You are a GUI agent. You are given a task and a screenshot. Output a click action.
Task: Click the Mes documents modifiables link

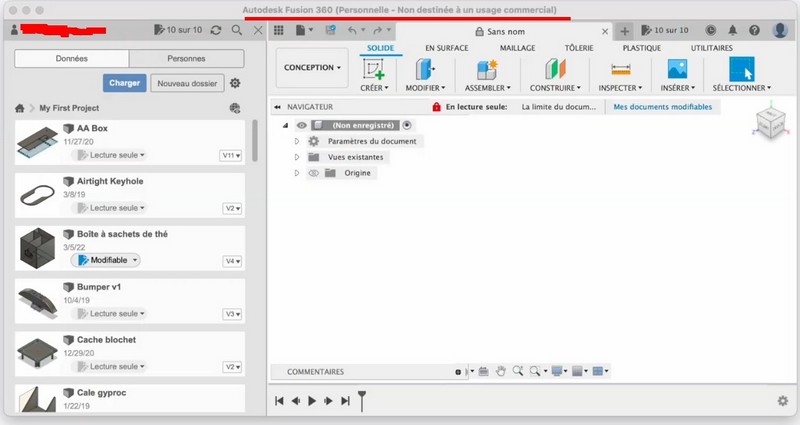pos(662,106)
